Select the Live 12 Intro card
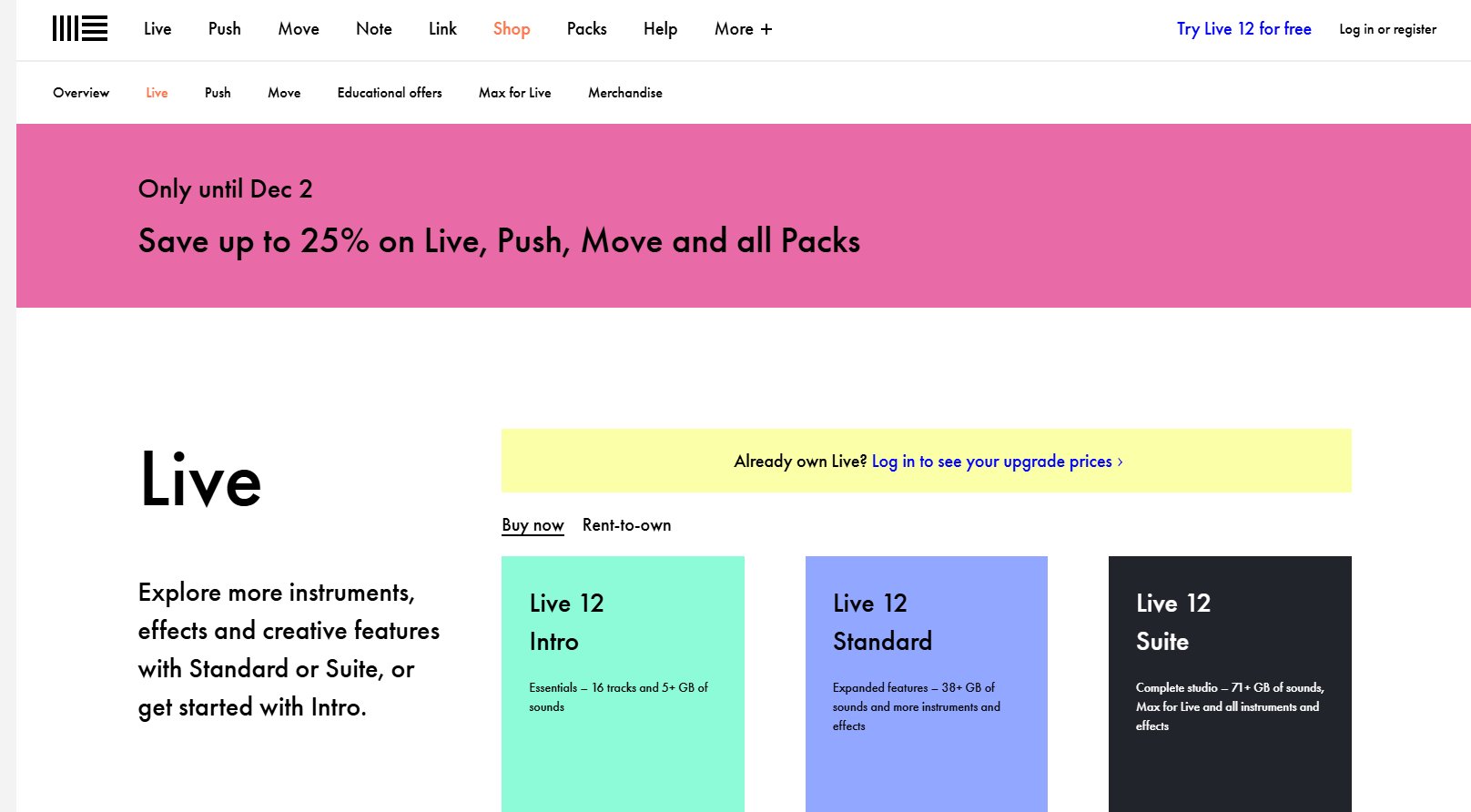The image size is (1471, 812). tap(623, 683)
